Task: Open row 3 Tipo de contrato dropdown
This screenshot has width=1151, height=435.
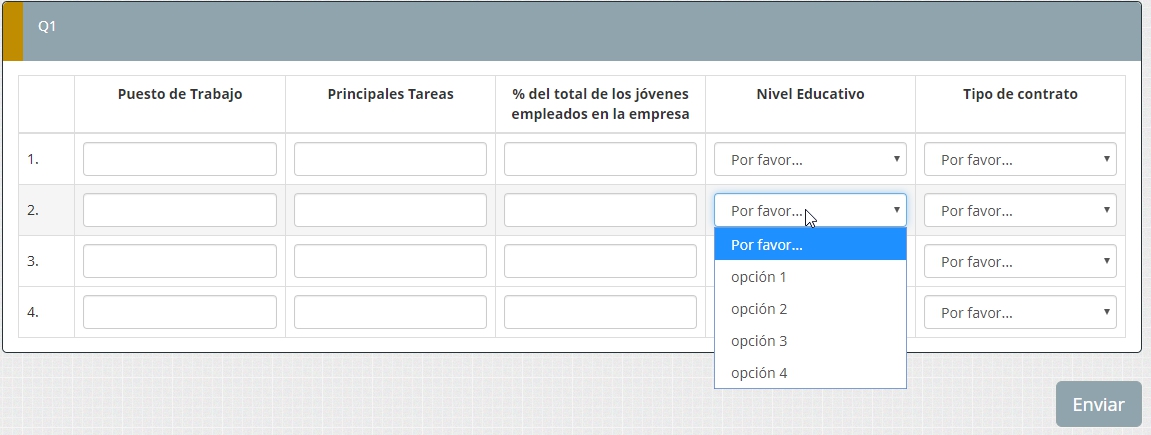Action: pos(1020,261)
